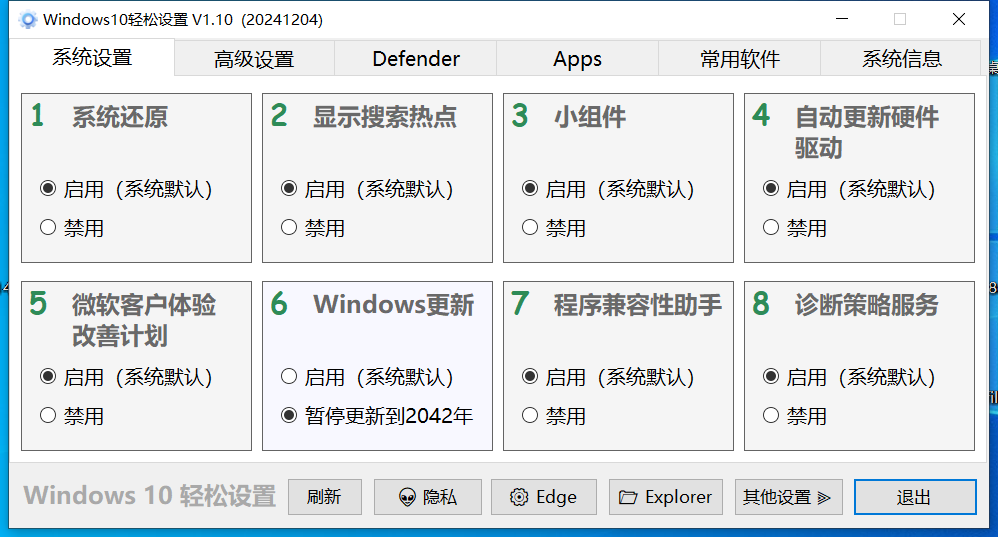Click the 程序兼容性助手 heading text

637,305
